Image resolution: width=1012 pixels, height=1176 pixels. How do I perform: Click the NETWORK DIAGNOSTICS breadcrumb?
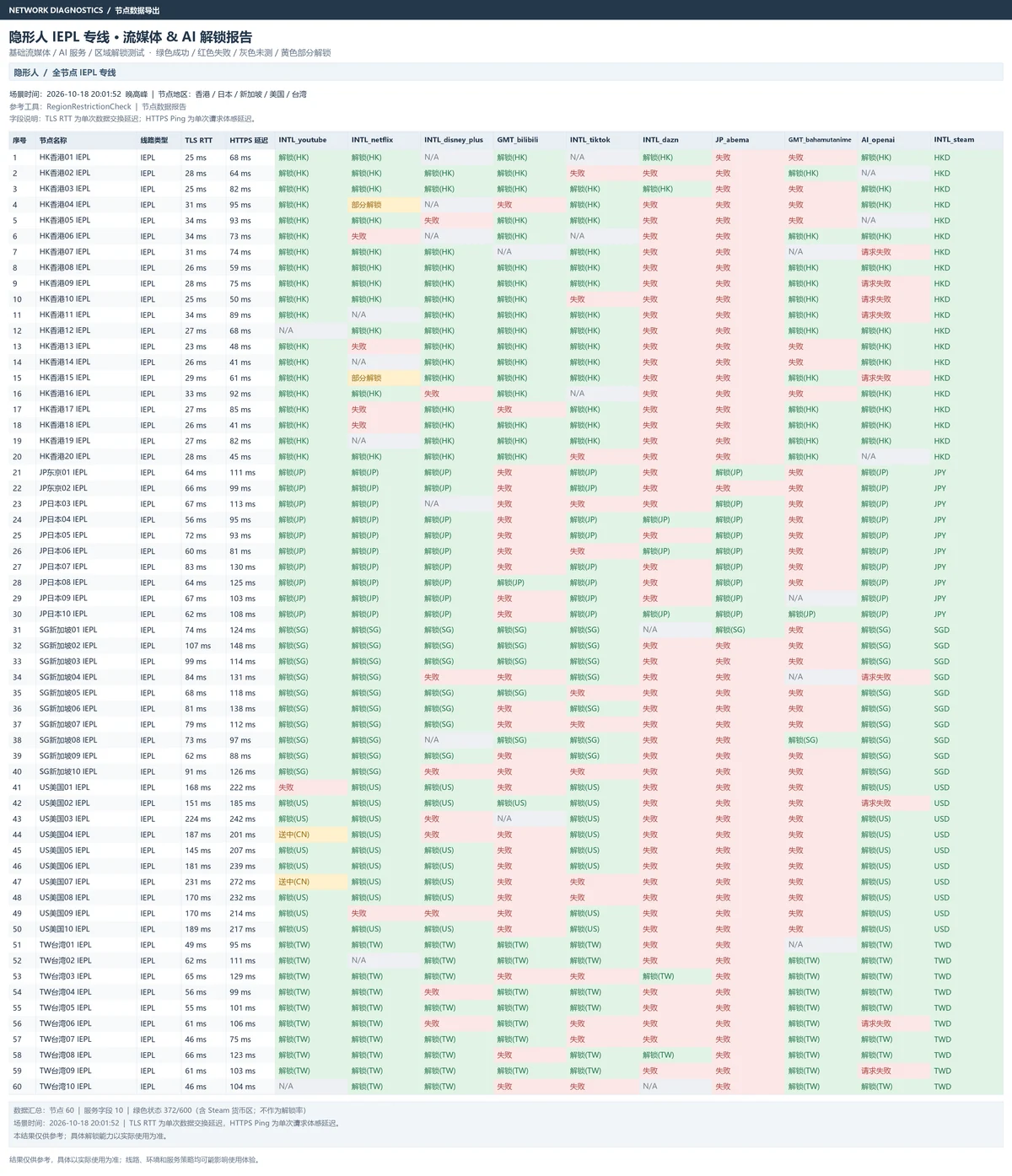pos(56,10)
